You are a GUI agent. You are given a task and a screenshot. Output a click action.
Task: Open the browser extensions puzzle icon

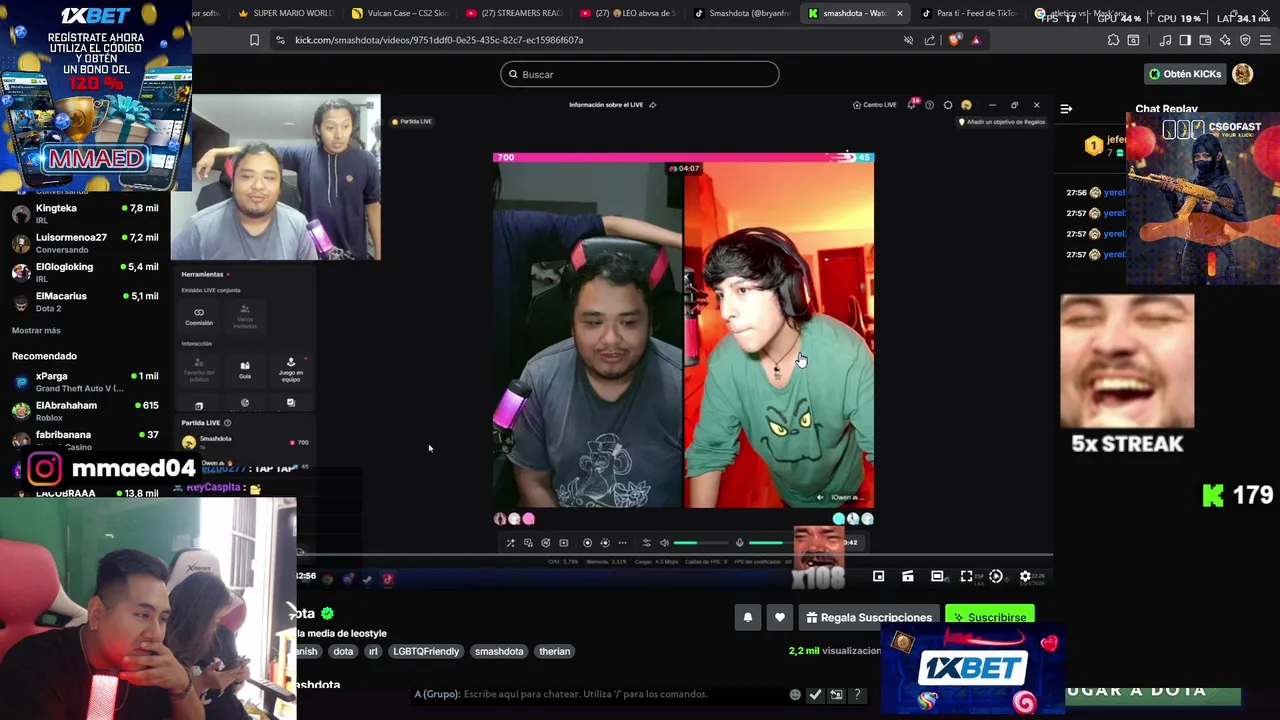pyautogui.click(x=1113, y=40)
